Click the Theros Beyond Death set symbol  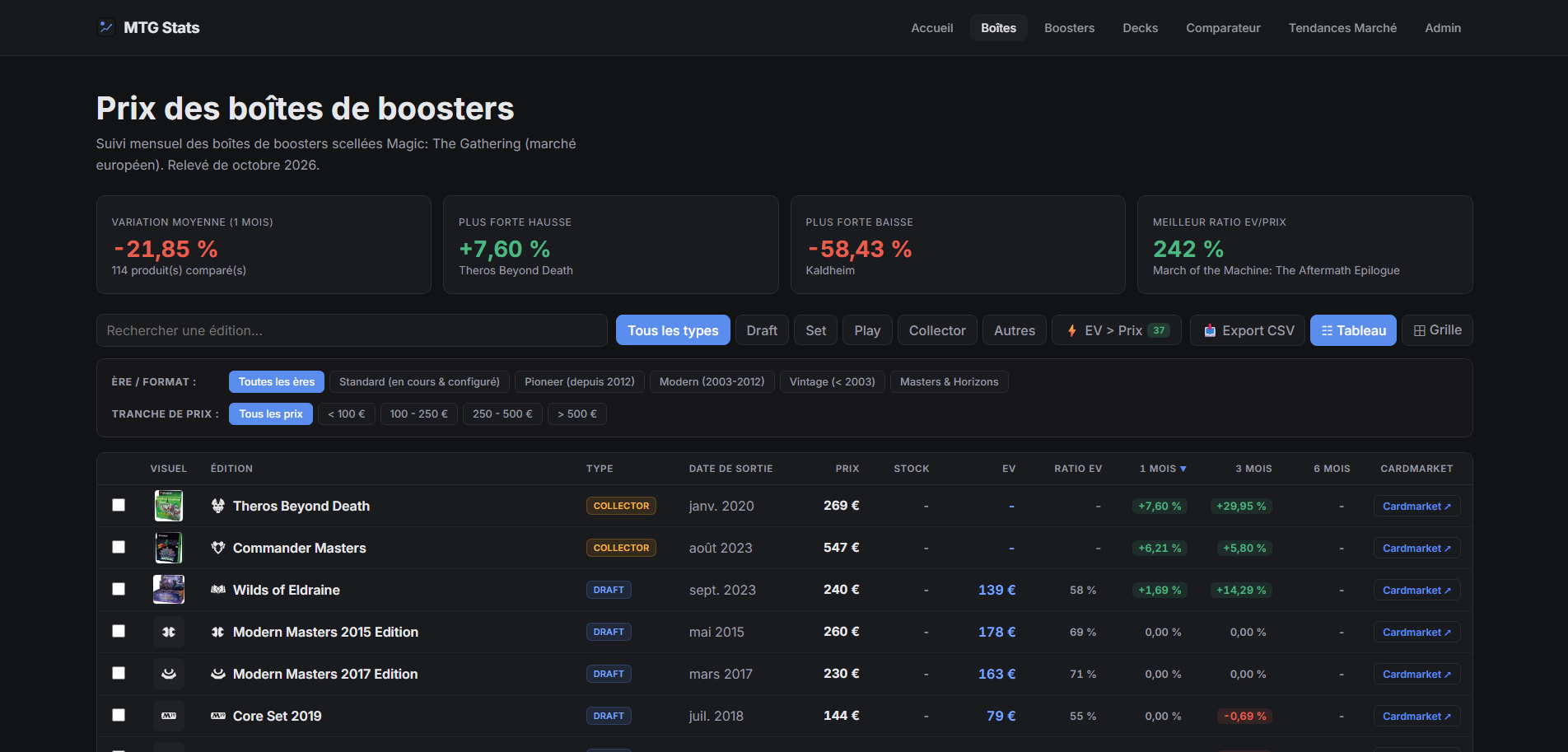pos(218,506)
